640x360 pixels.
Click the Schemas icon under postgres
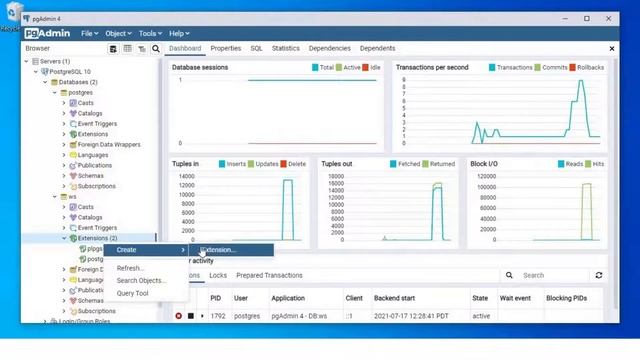tap(73, 176)
